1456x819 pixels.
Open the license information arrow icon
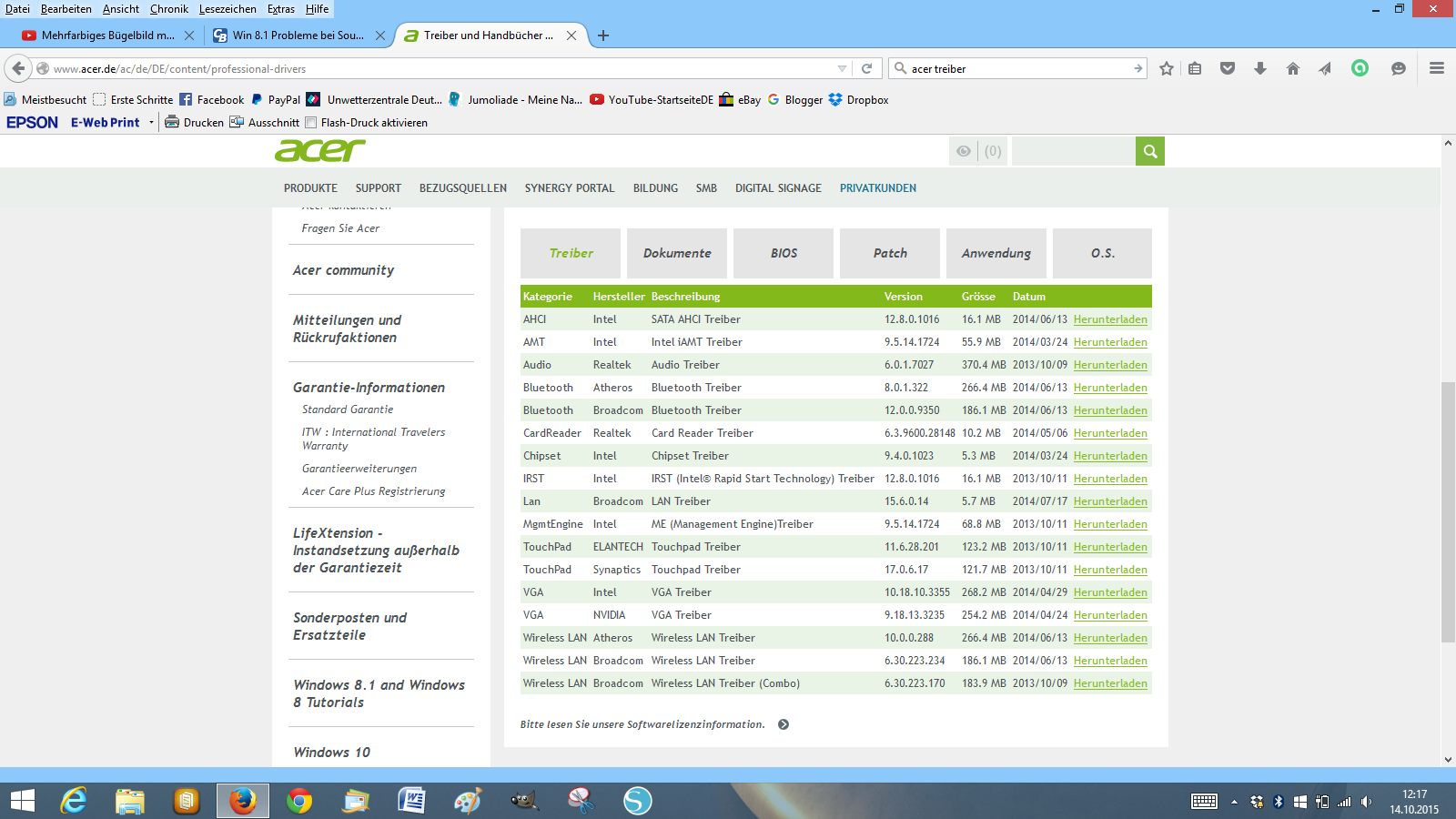coord(784,724)
